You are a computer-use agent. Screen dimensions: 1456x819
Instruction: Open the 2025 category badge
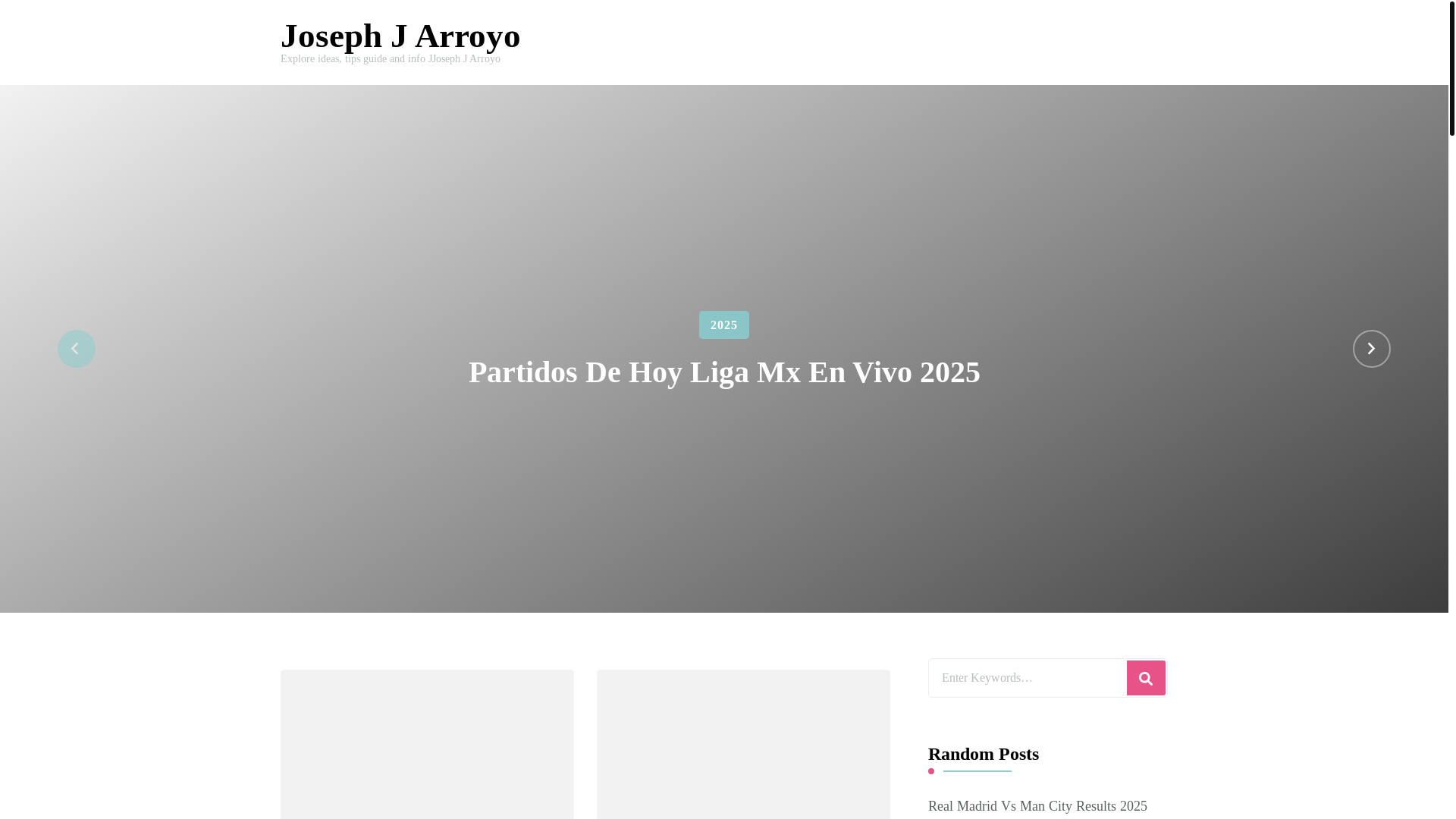(723, 325)
